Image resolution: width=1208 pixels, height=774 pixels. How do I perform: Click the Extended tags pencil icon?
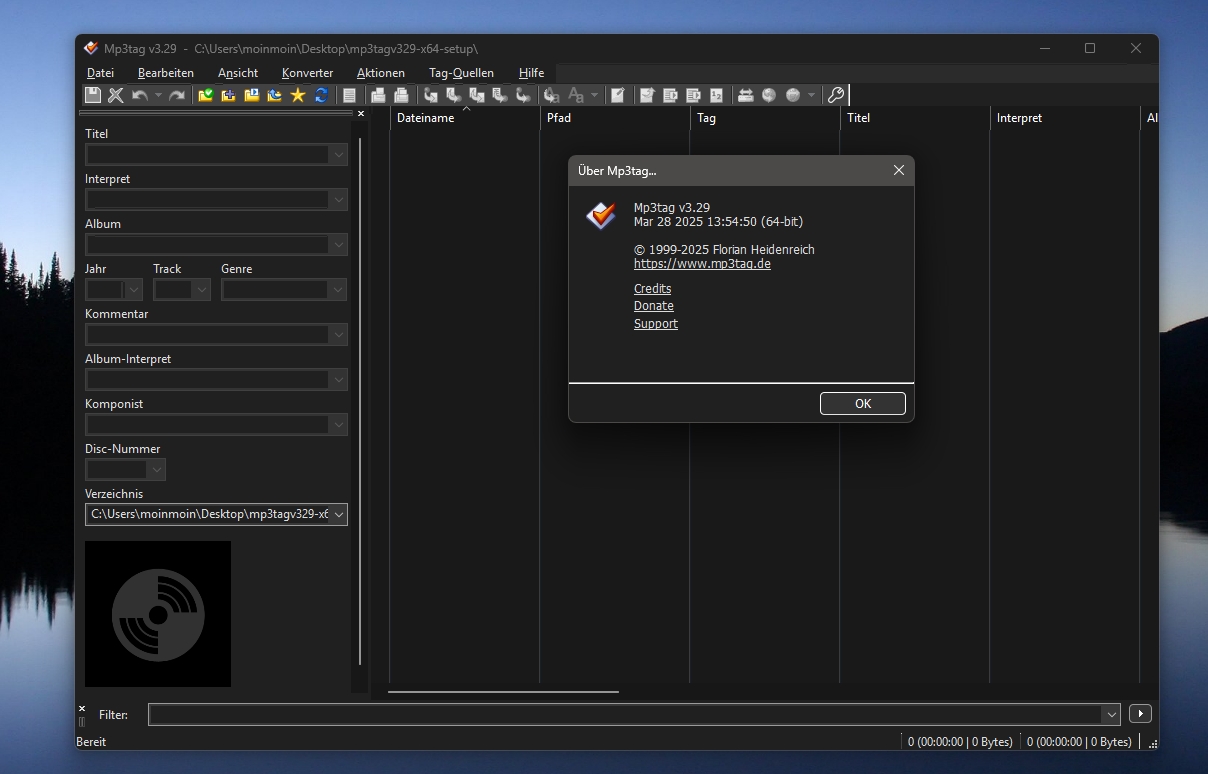point(618,95)
